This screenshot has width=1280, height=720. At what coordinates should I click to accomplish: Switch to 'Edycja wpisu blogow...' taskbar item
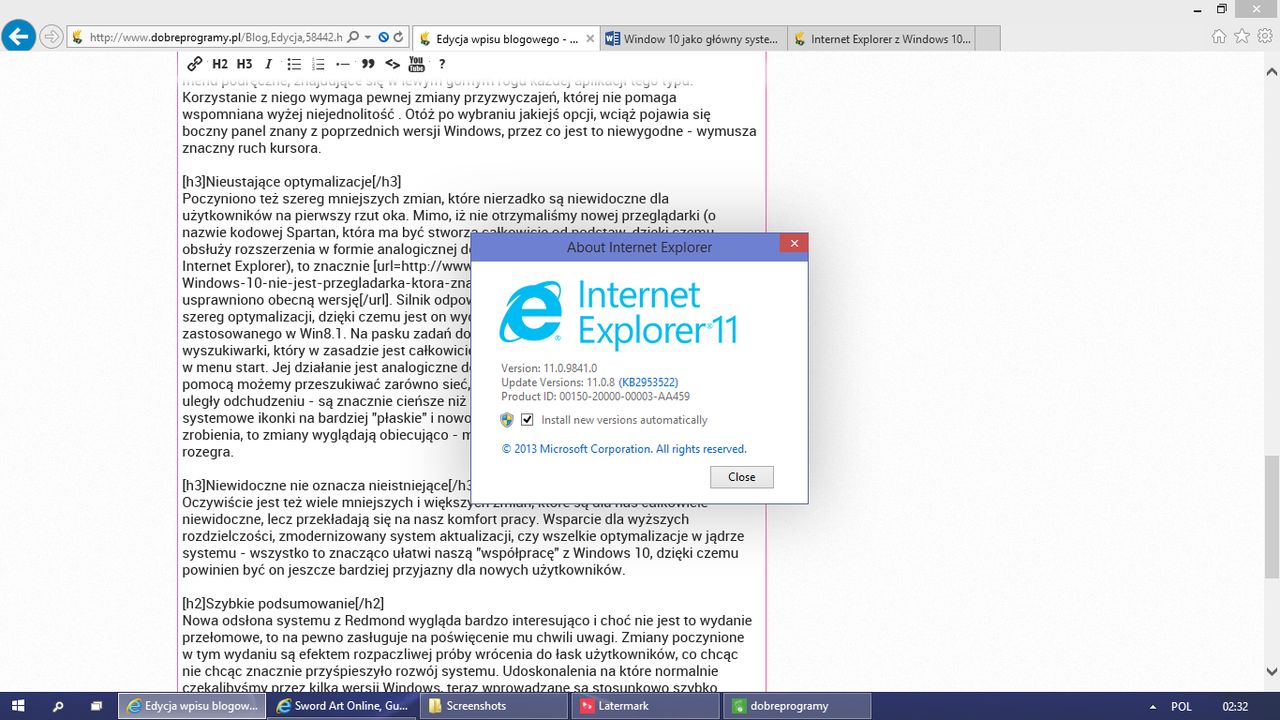(193, 706)
